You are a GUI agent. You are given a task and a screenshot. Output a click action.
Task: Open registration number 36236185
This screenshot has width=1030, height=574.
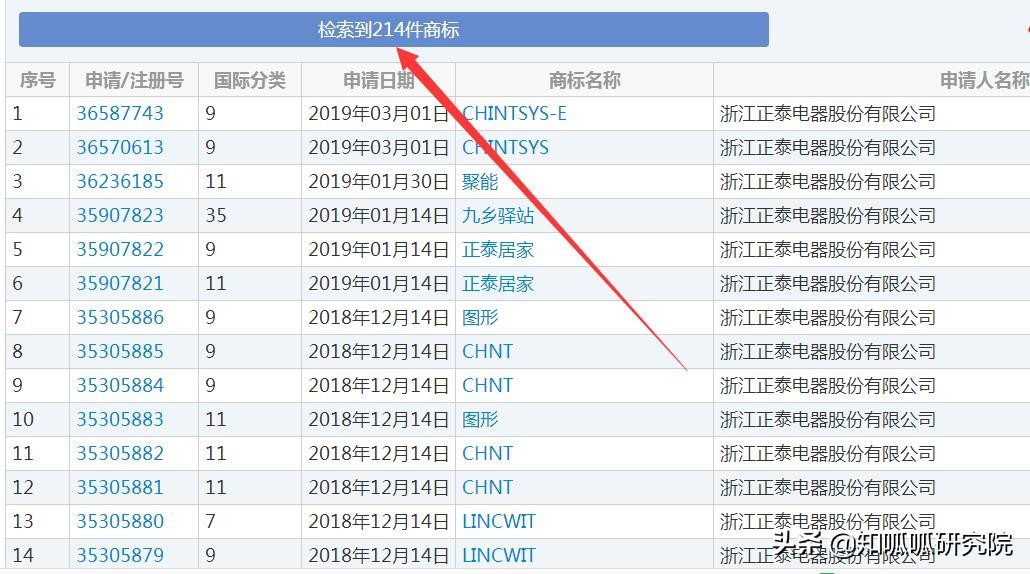coord(120,182)
